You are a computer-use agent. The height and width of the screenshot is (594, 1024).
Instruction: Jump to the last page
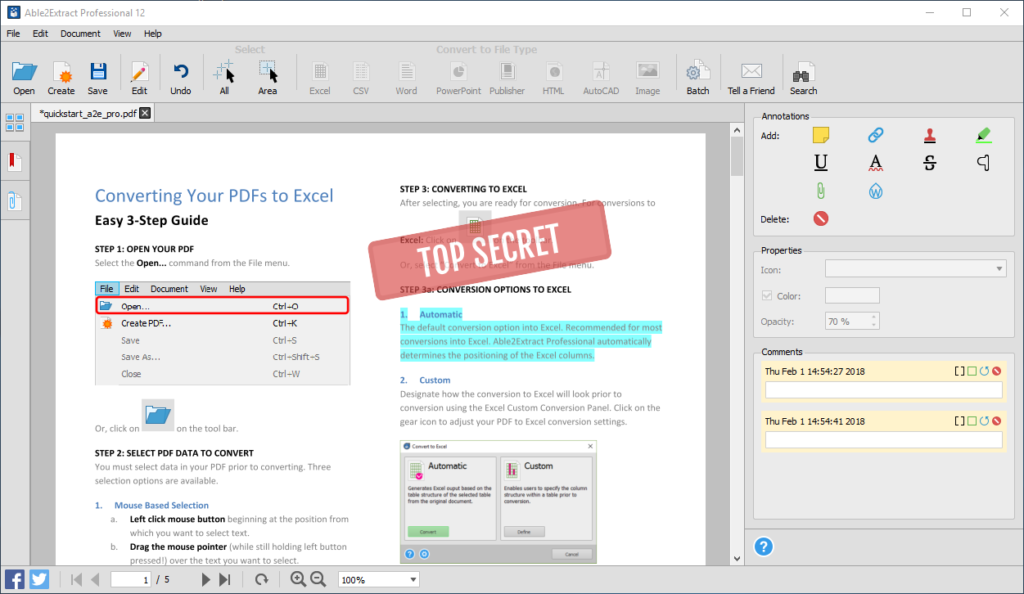coord(225,579)
